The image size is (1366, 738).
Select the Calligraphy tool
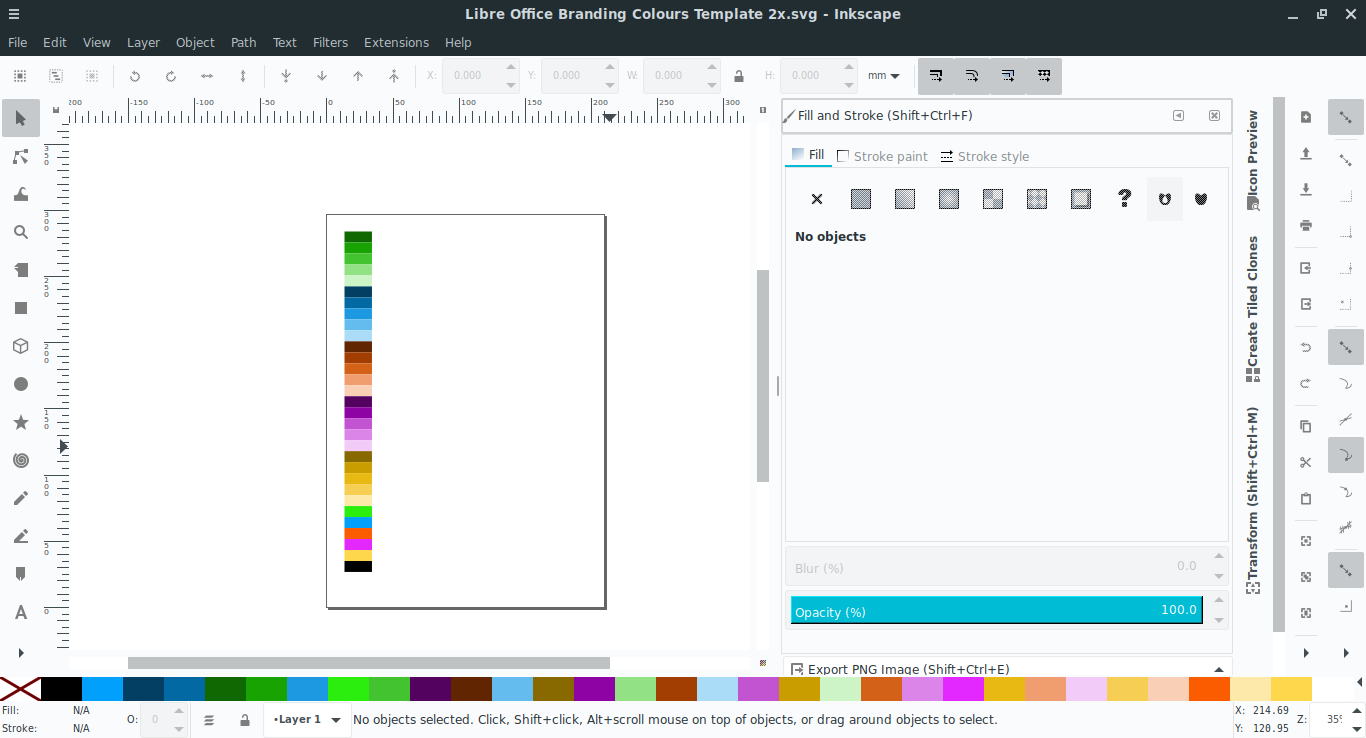point(20,536)
